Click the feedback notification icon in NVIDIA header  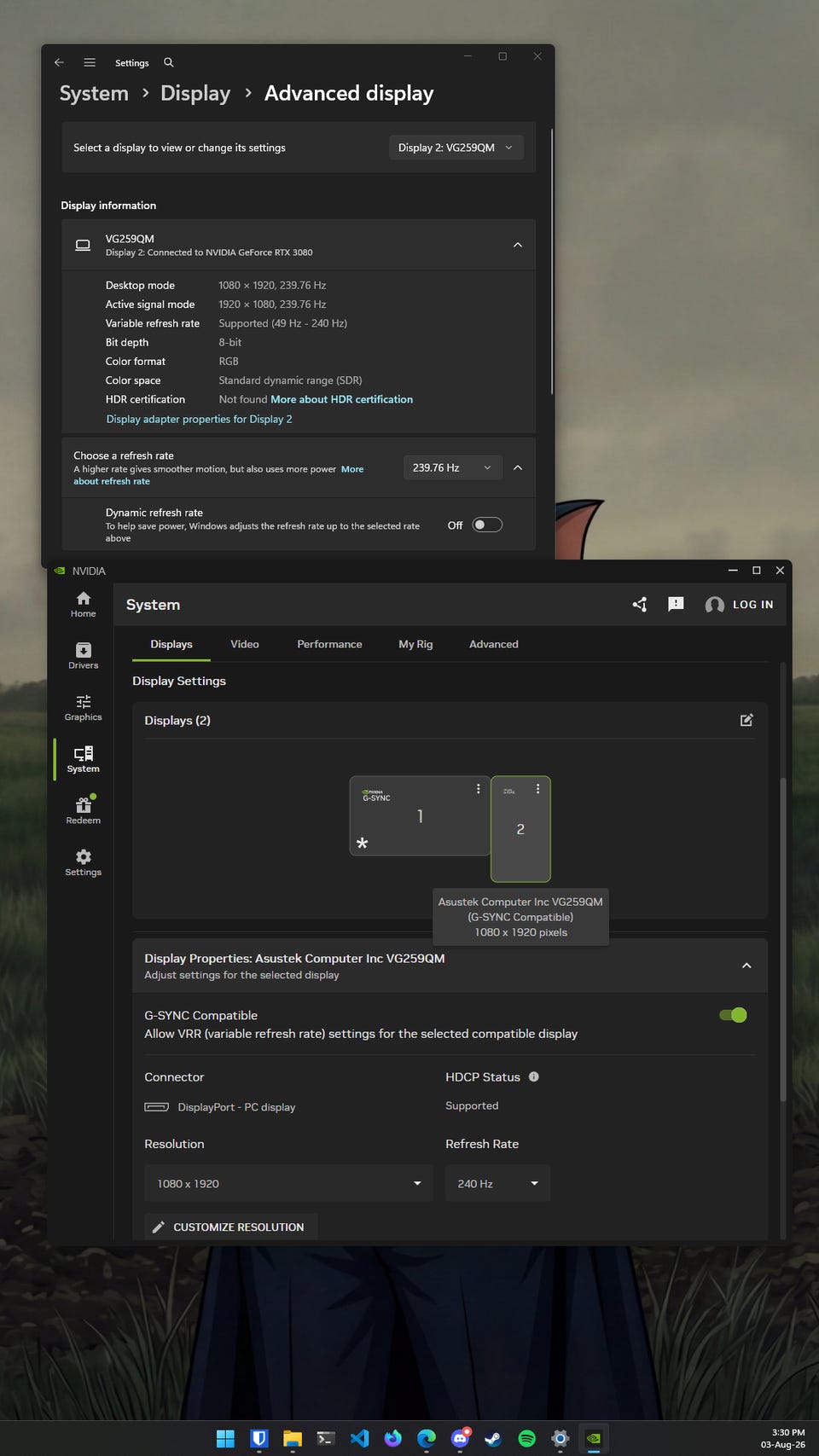click(676, 605)
